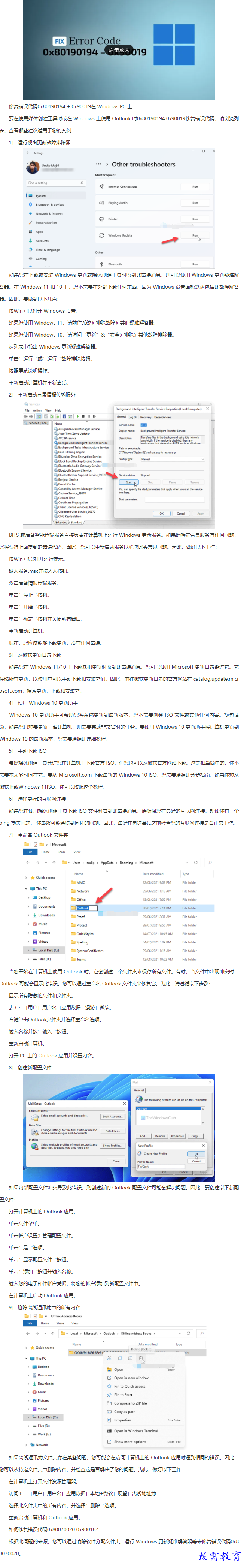Sort by Date modified column in Microsoft folder

[153, 874]
